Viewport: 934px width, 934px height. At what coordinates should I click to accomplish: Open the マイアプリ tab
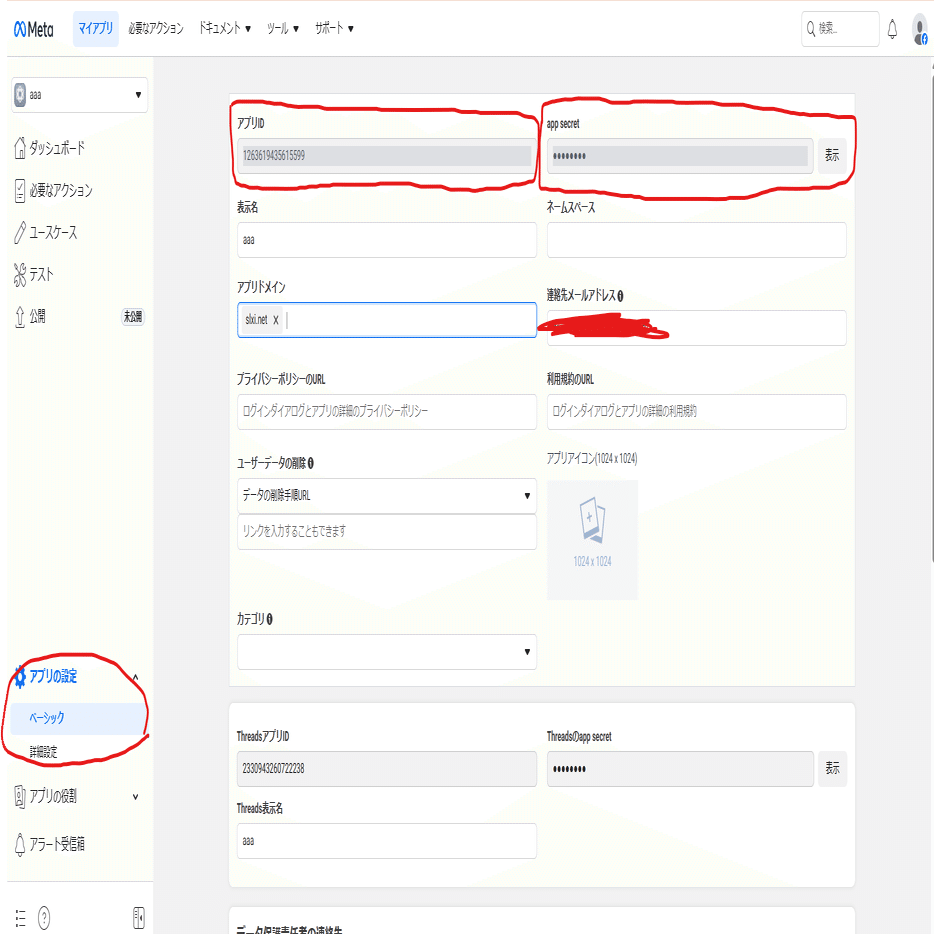coord(95,29)
